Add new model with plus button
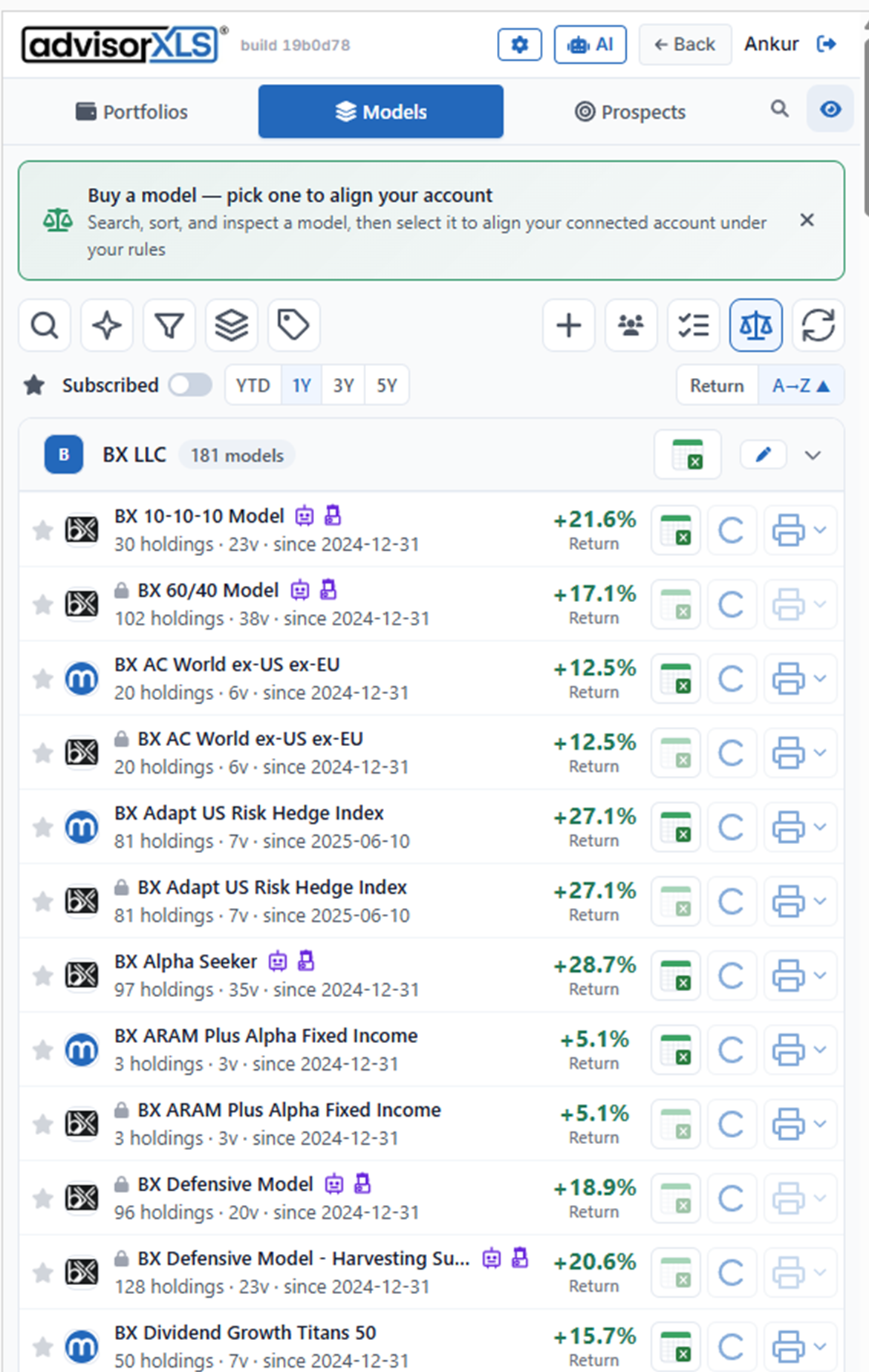 [x=569, y=325]
